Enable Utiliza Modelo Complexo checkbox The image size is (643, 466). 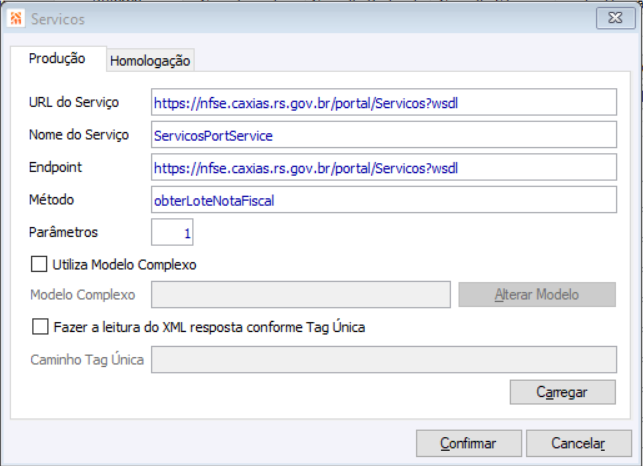pyautogui.click(x=40, y=265)
